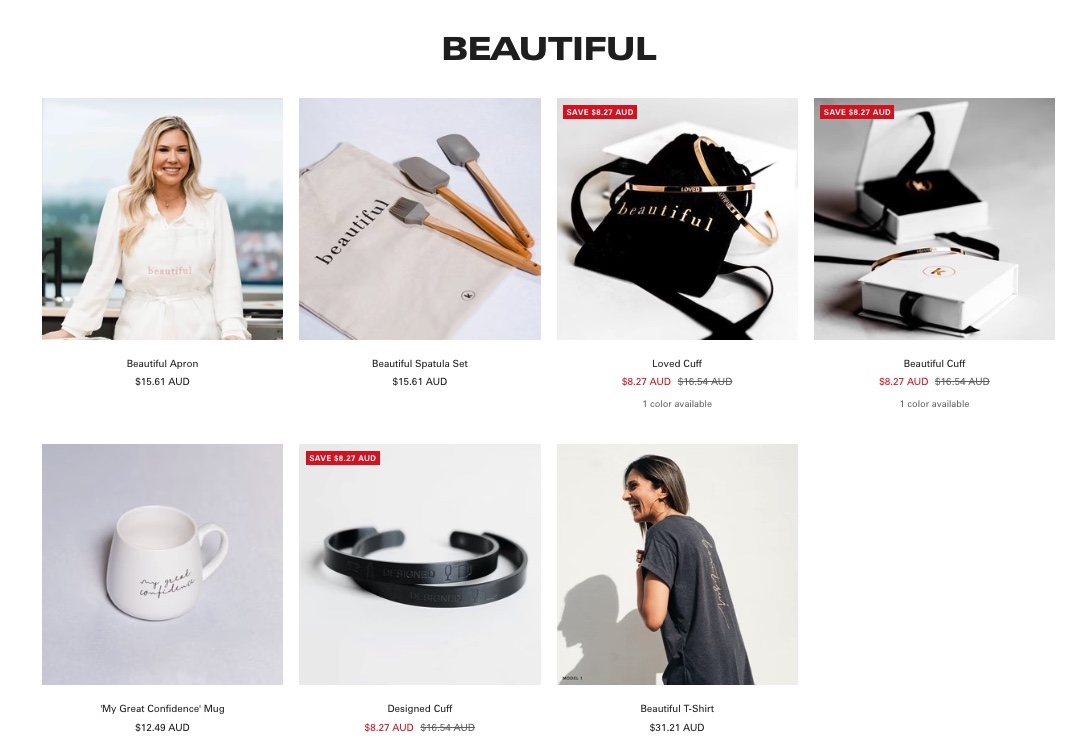View the Loved Cuff product image
Image resolution: width=1080 pixels, height=753 pixels.
[677, 218]
